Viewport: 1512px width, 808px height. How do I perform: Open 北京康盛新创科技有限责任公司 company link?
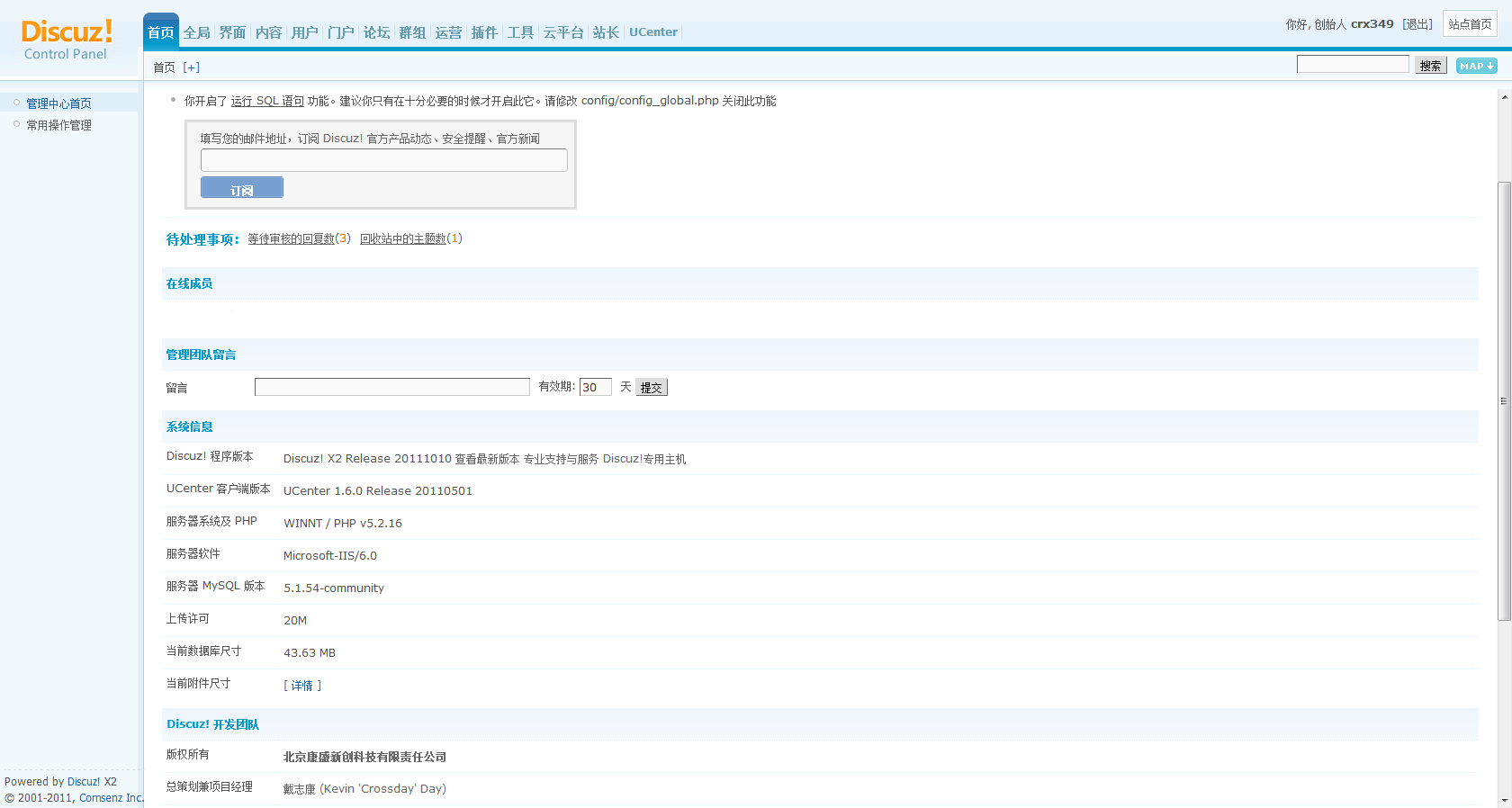point(364,757)
